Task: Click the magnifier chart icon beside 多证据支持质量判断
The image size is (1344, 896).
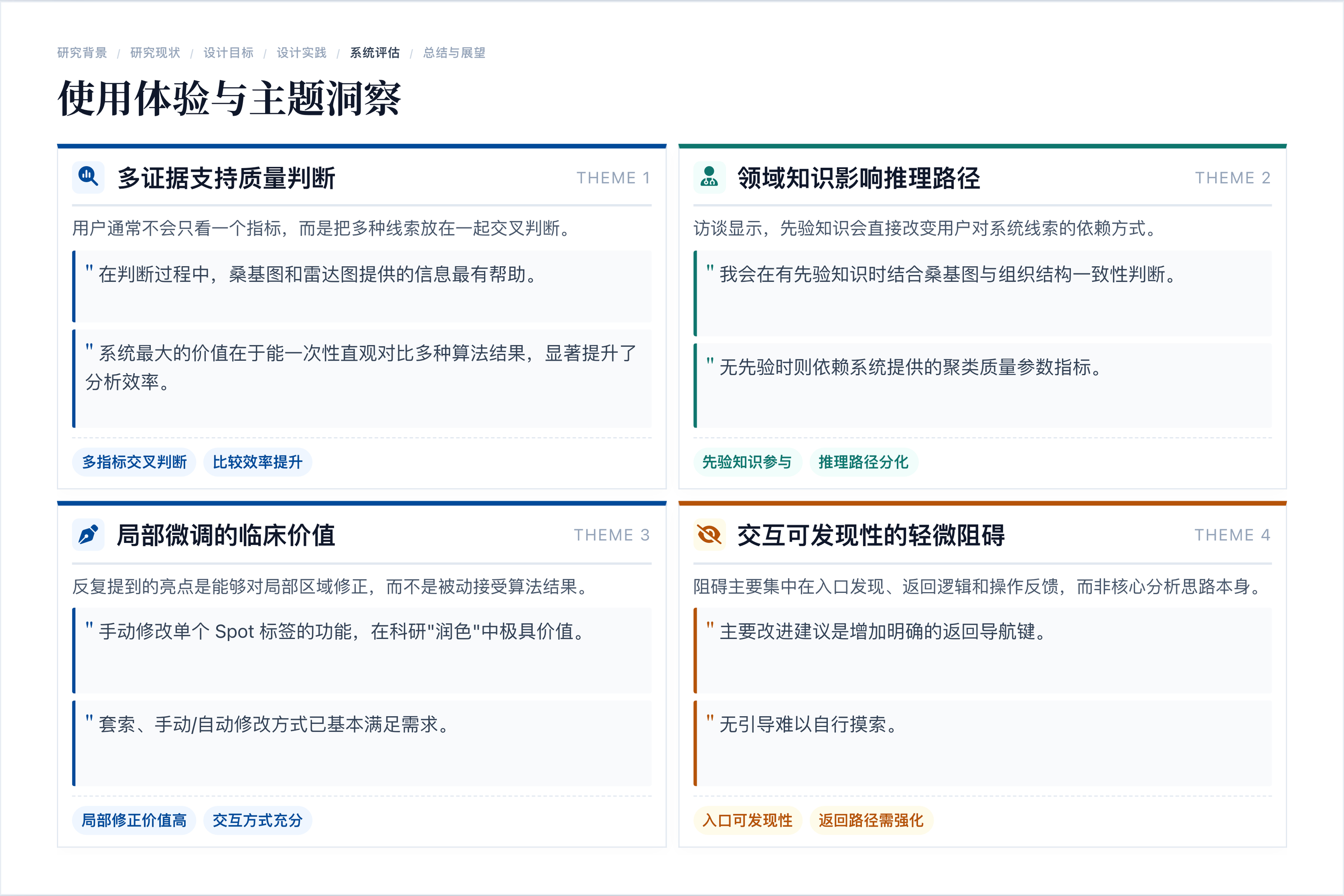Action: tap(88, 177)
